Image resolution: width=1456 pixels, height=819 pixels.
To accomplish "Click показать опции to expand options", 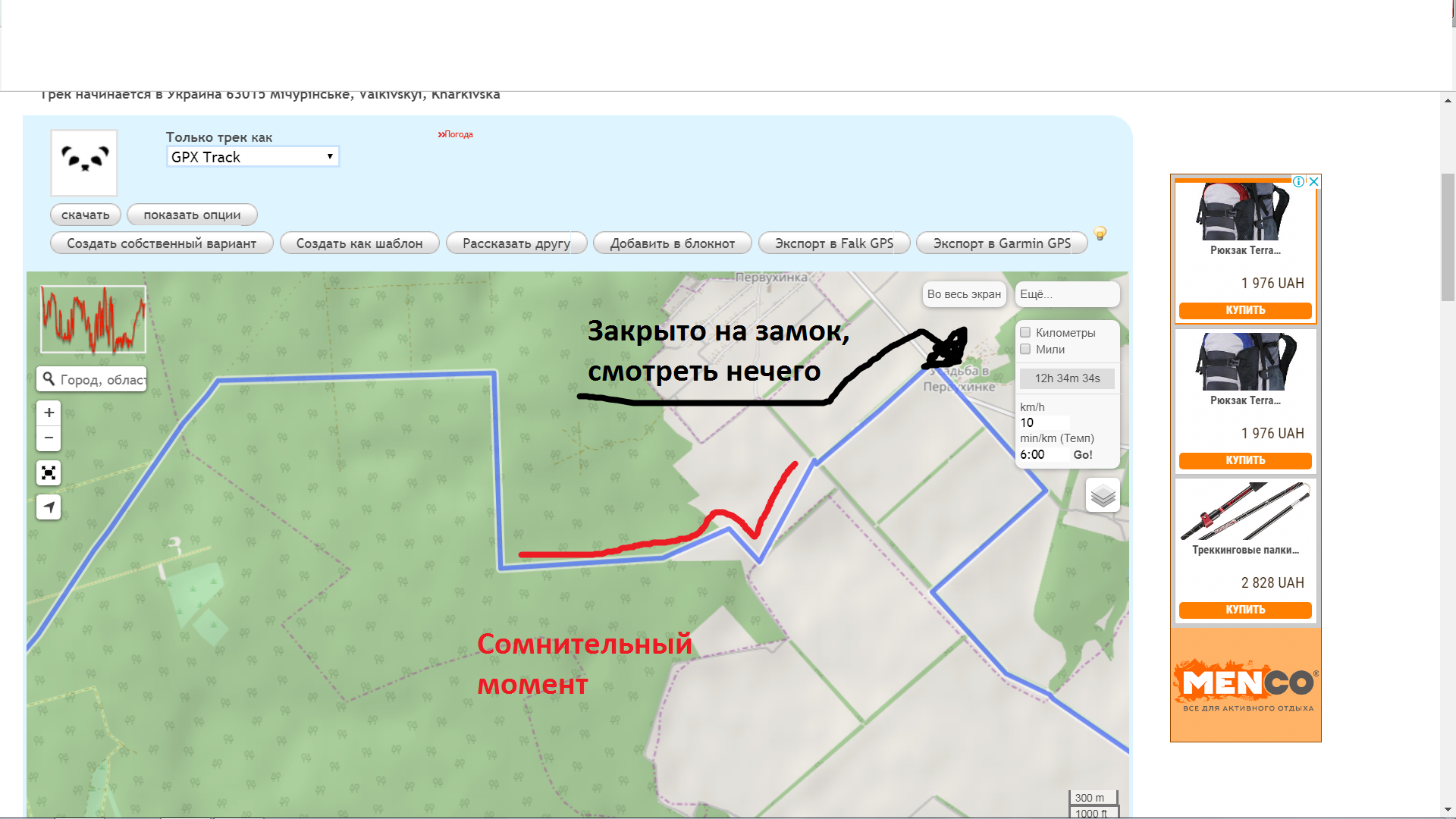I will click(192, 215).
